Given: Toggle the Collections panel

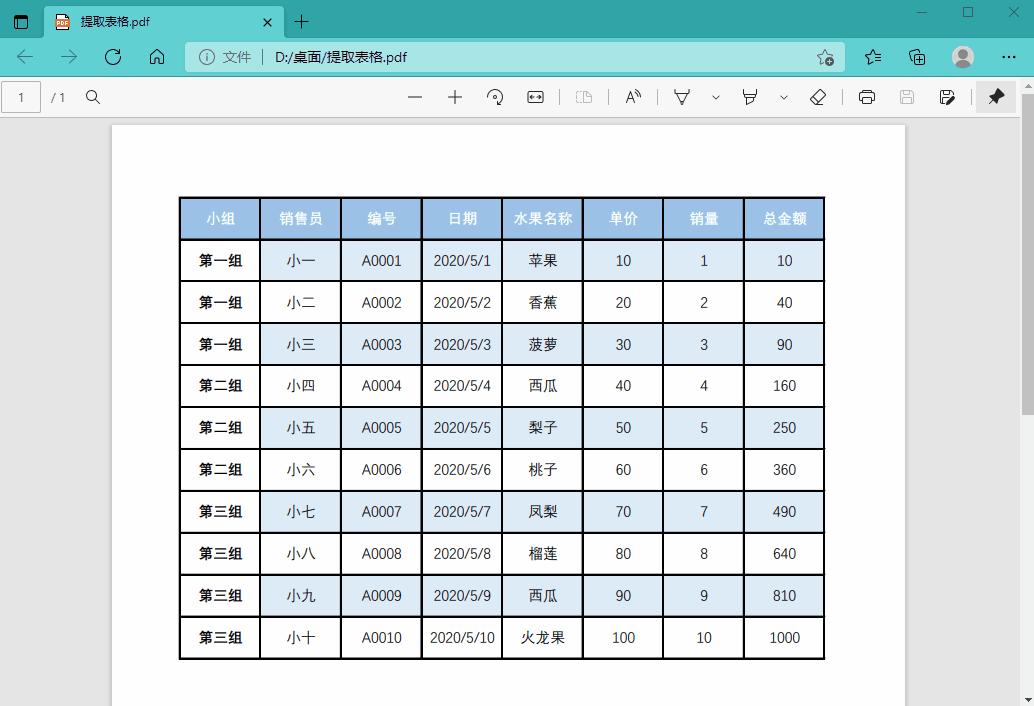Looking at the screenshot, I should click(x=916, y=57).
